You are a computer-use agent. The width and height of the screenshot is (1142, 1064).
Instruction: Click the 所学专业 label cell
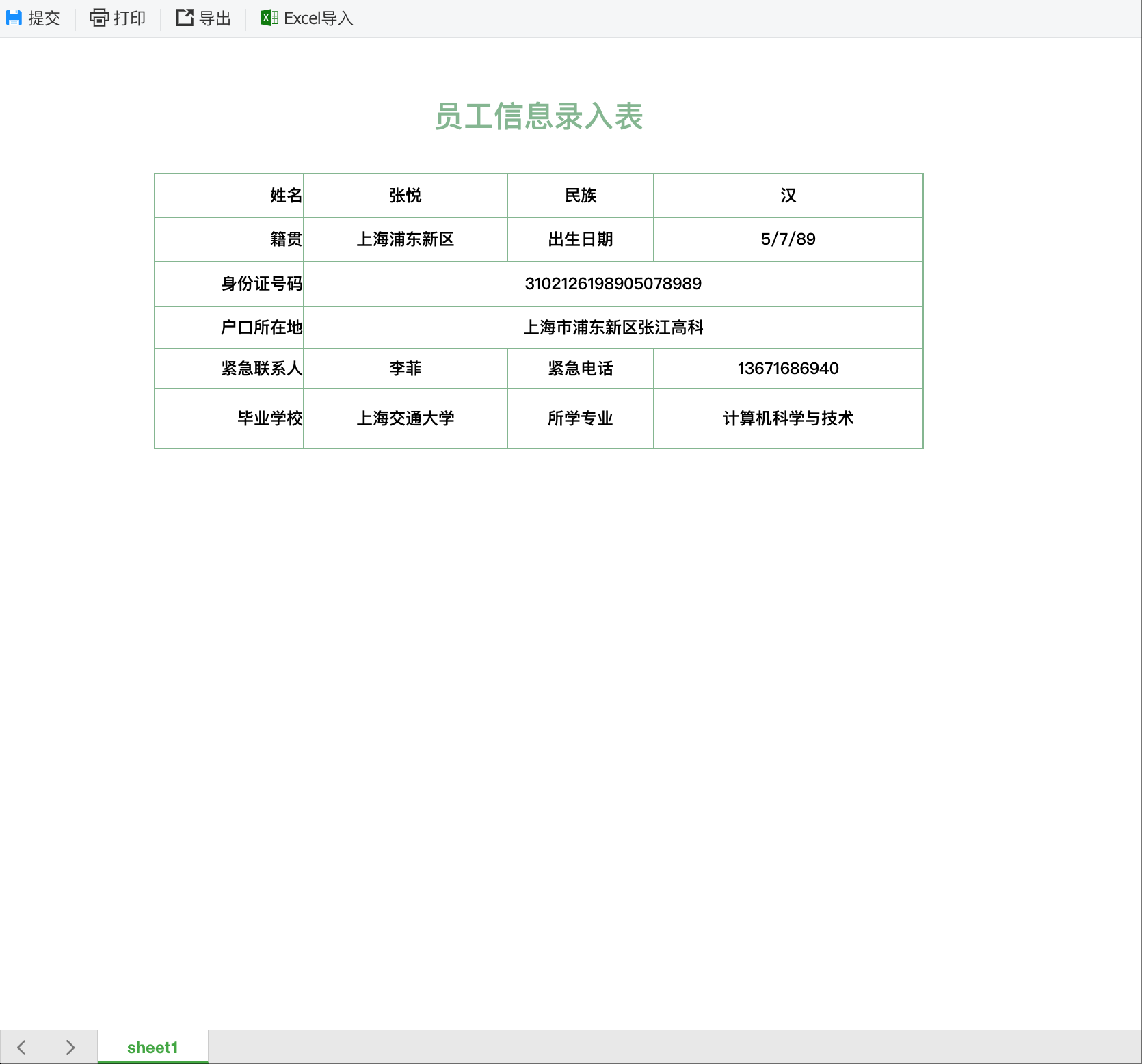click(581, 418)
